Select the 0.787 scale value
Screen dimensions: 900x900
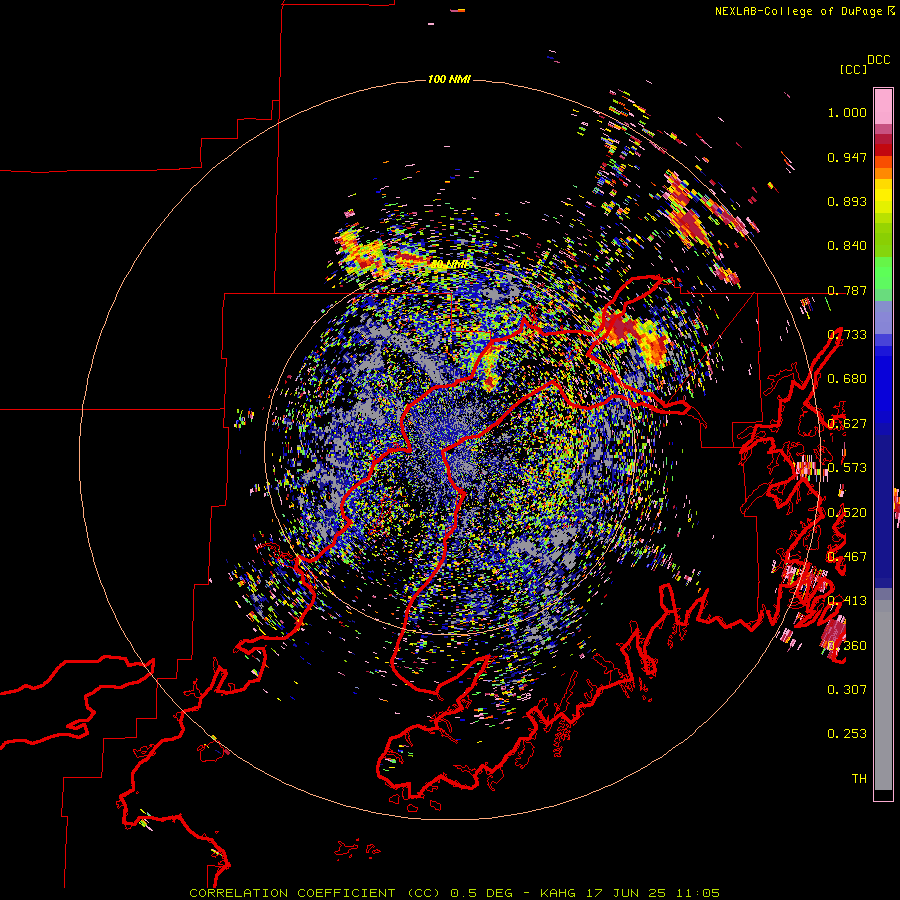(x=847, y=290)
